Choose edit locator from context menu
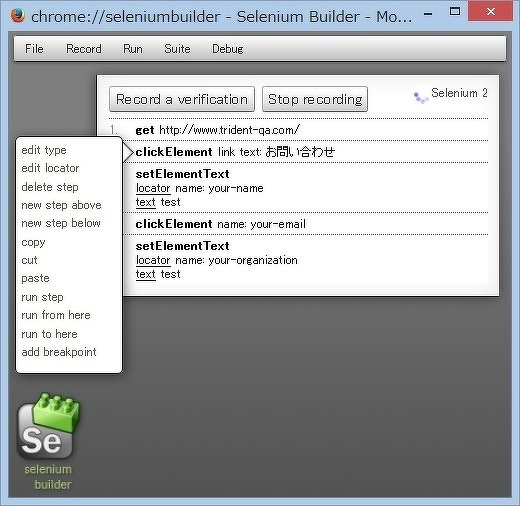 [x=50, y=168]
